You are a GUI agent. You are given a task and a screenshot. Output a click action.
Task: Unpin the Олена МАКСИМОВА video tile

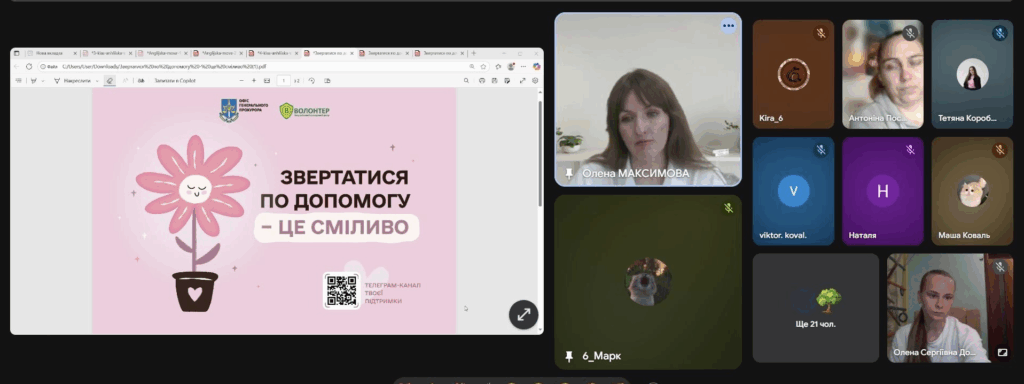pos(569,174)
